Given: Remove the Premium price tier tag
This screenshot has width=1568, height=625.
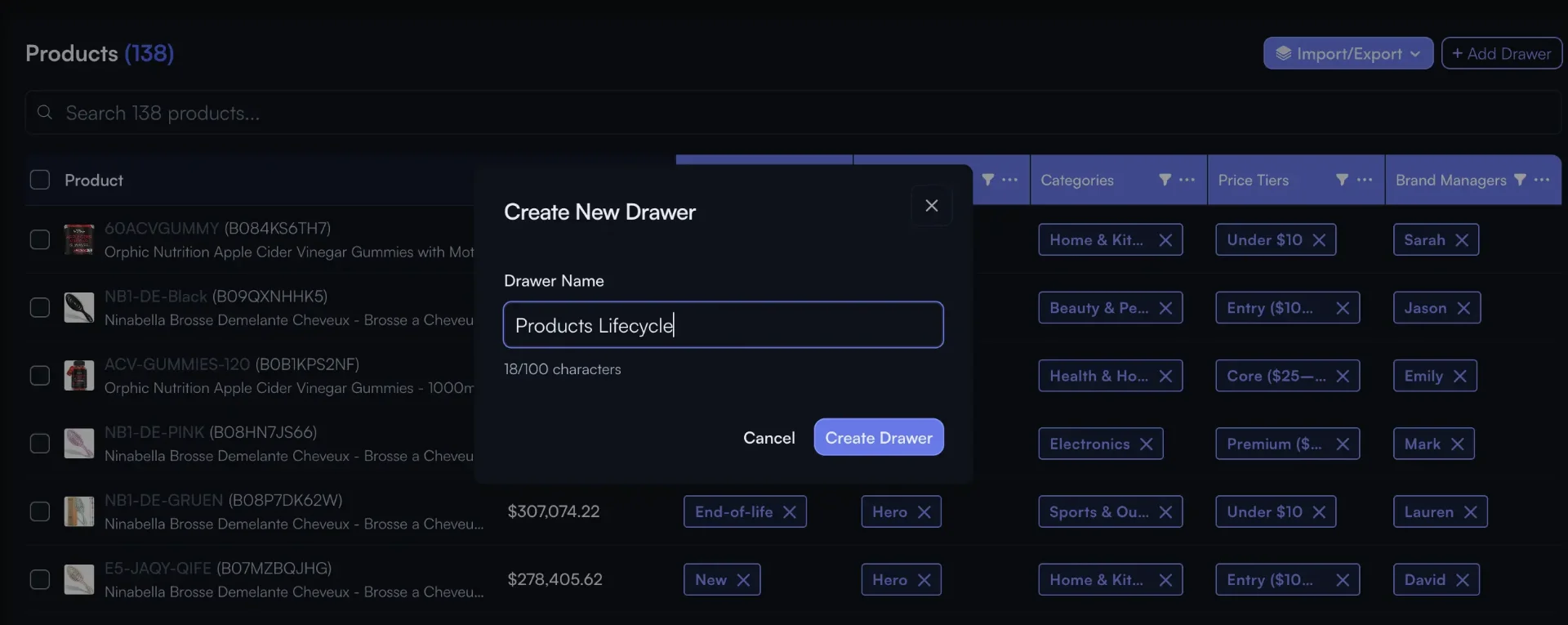Looking at the screenshot, I should [1343, 444].
